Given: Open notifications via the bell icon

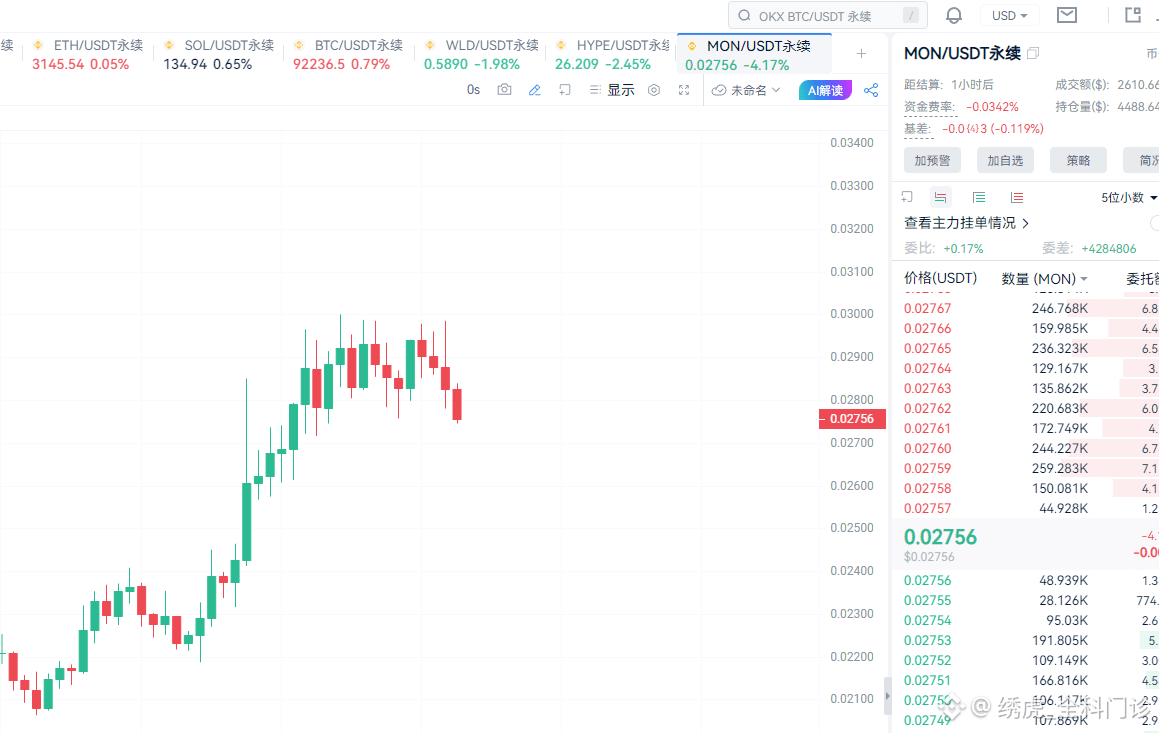Looking at the screenshot, I should (954, 15).
